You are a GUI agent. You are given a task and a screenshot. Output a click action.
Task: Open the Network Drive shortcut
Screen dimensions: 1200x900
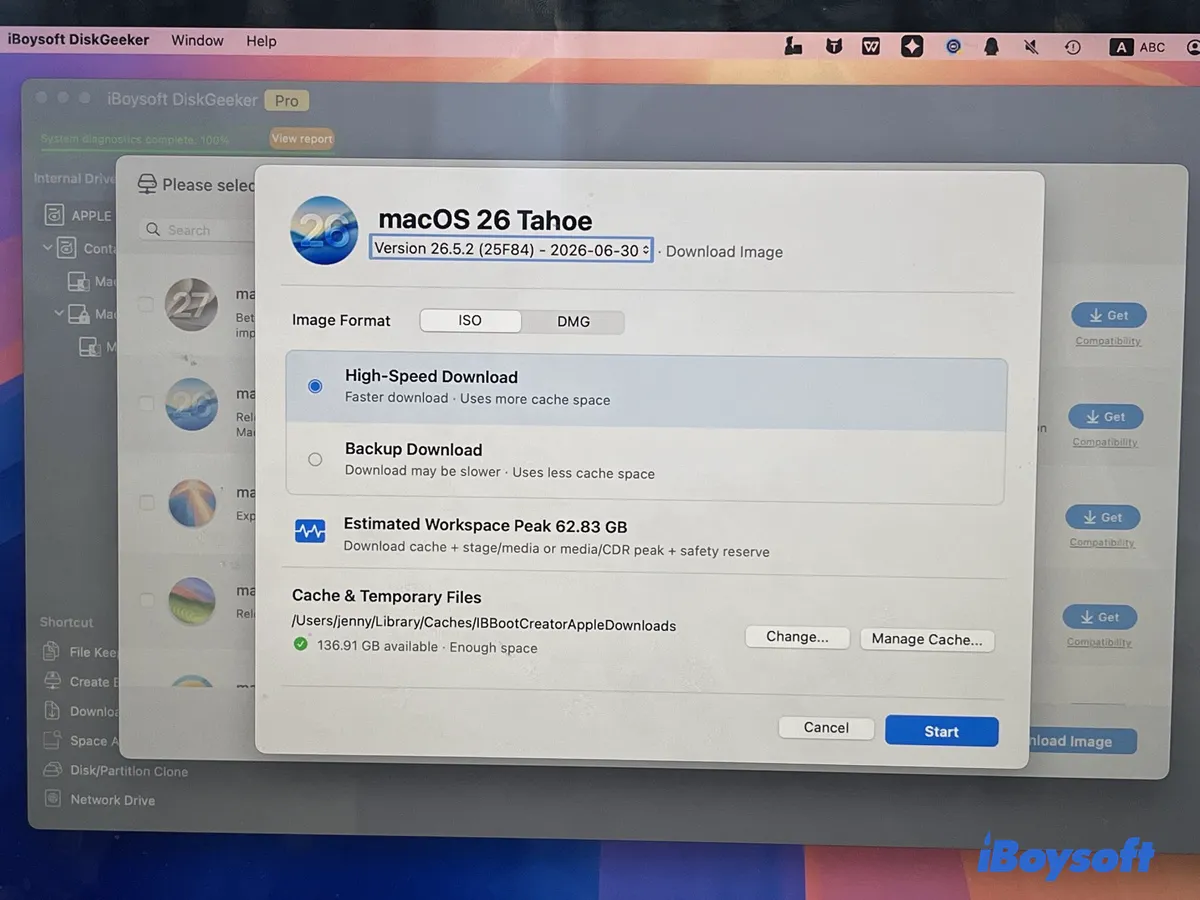(99, 800)
